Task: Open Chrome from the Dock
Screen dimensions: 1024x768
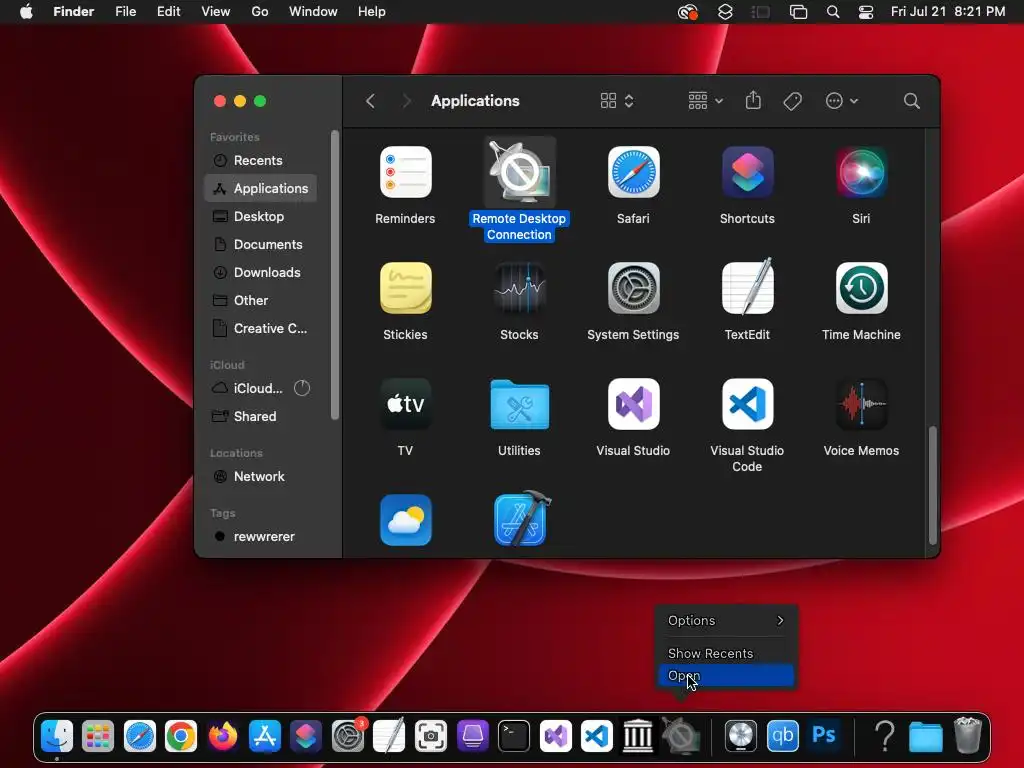Action: click(181, 737)
